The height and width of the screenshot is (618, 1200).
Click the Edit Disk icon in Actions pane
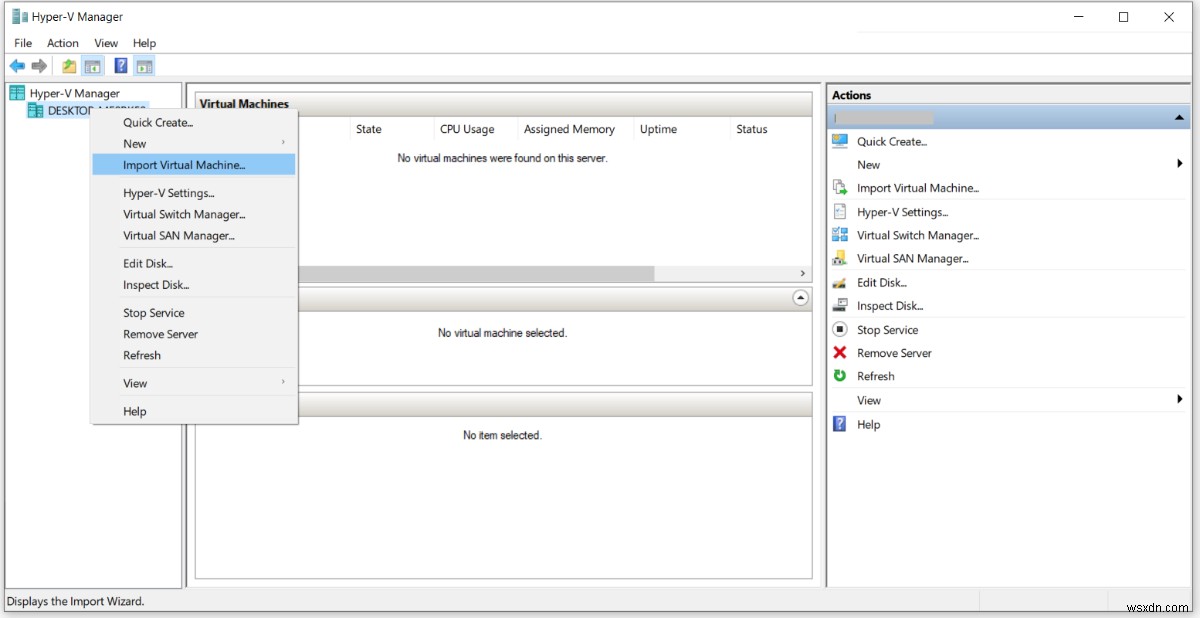[x=838, y=282]
